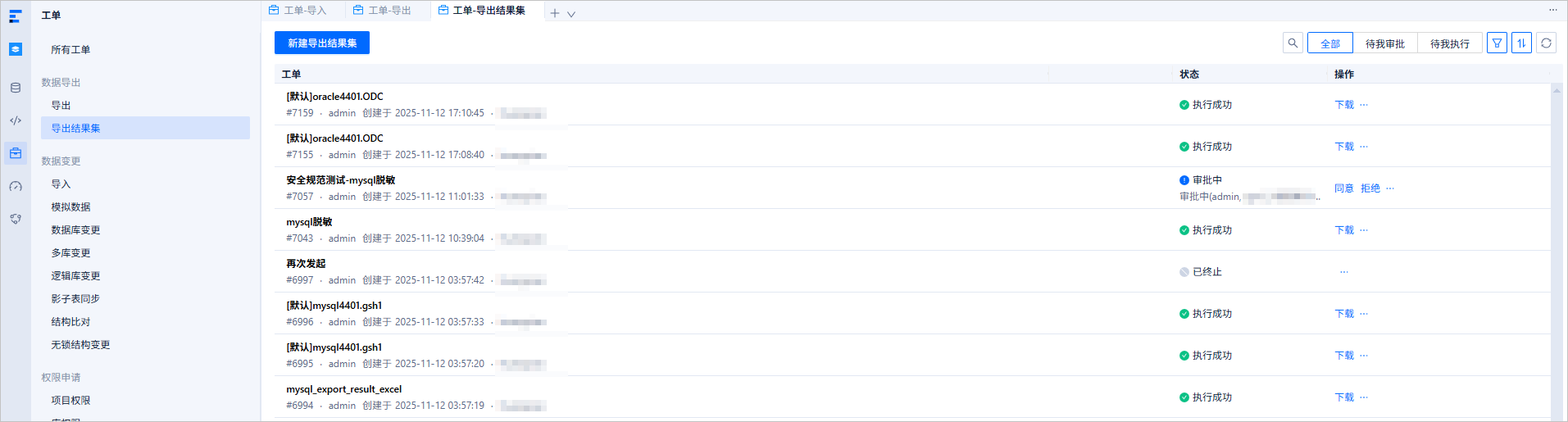
Task: Refresh the ticket list
Action: [1546, 43]
